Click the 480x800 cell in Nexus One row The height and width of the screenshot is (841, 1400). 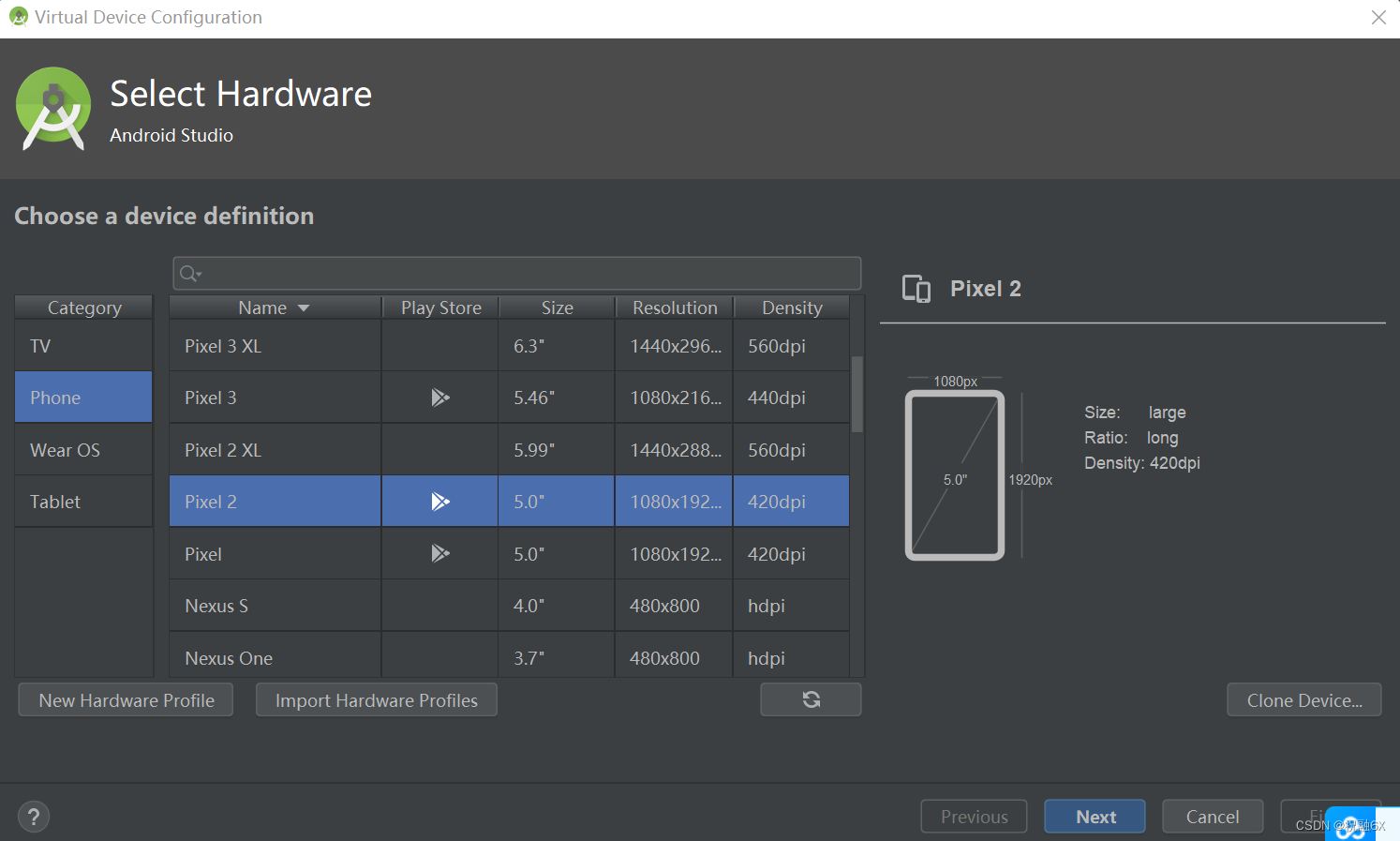pyautogui.click(x=674, y=655)
